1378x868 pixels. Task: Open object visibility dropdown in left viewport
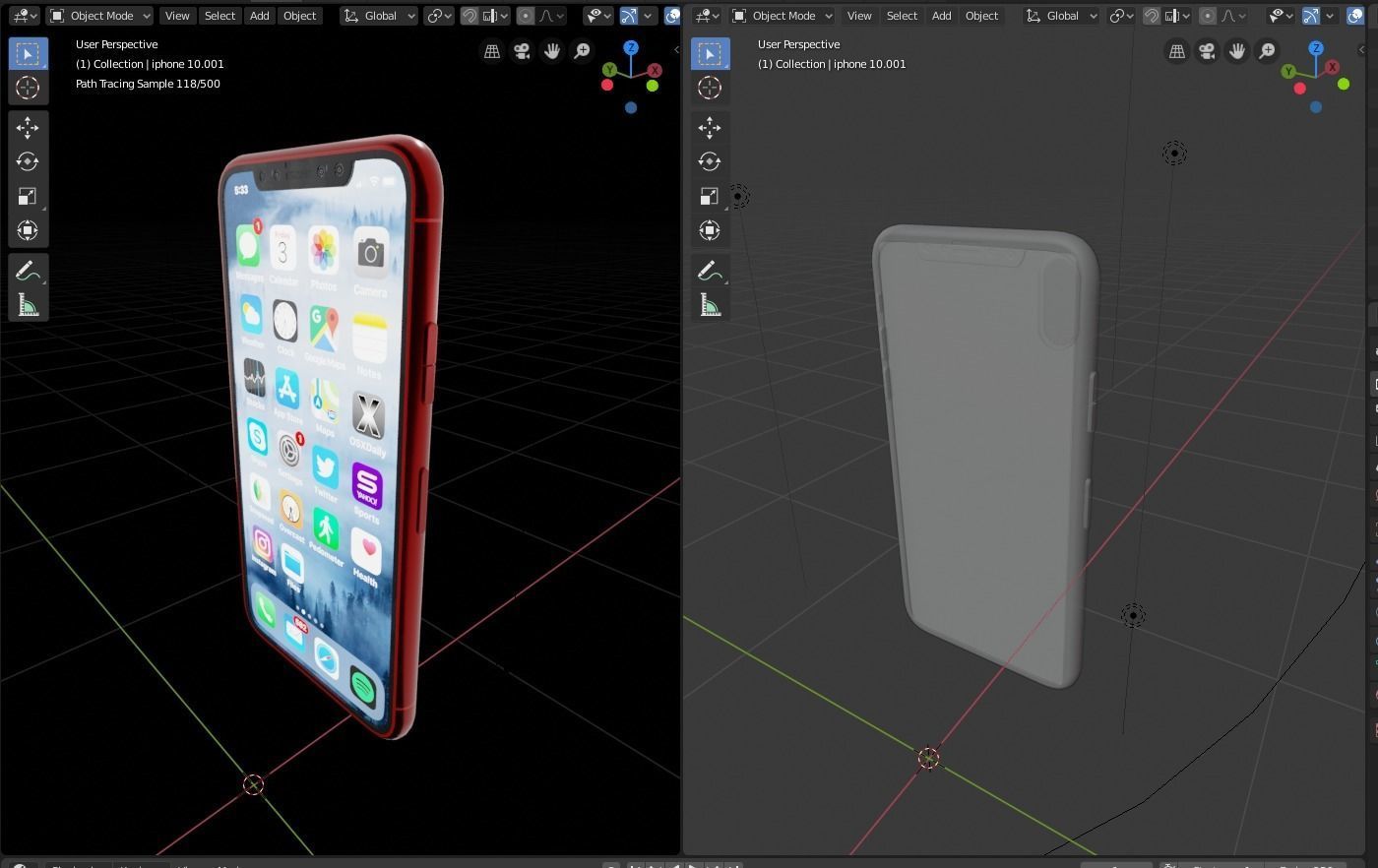point(596,16)
